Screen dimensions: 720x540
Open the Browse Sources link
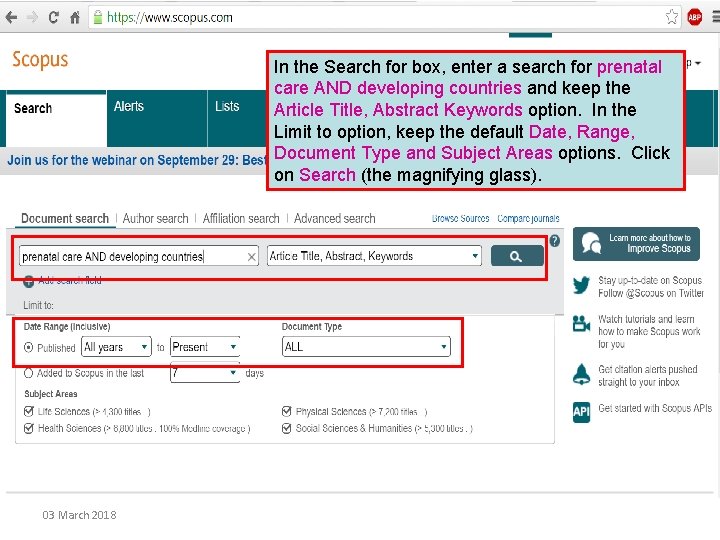461,219
